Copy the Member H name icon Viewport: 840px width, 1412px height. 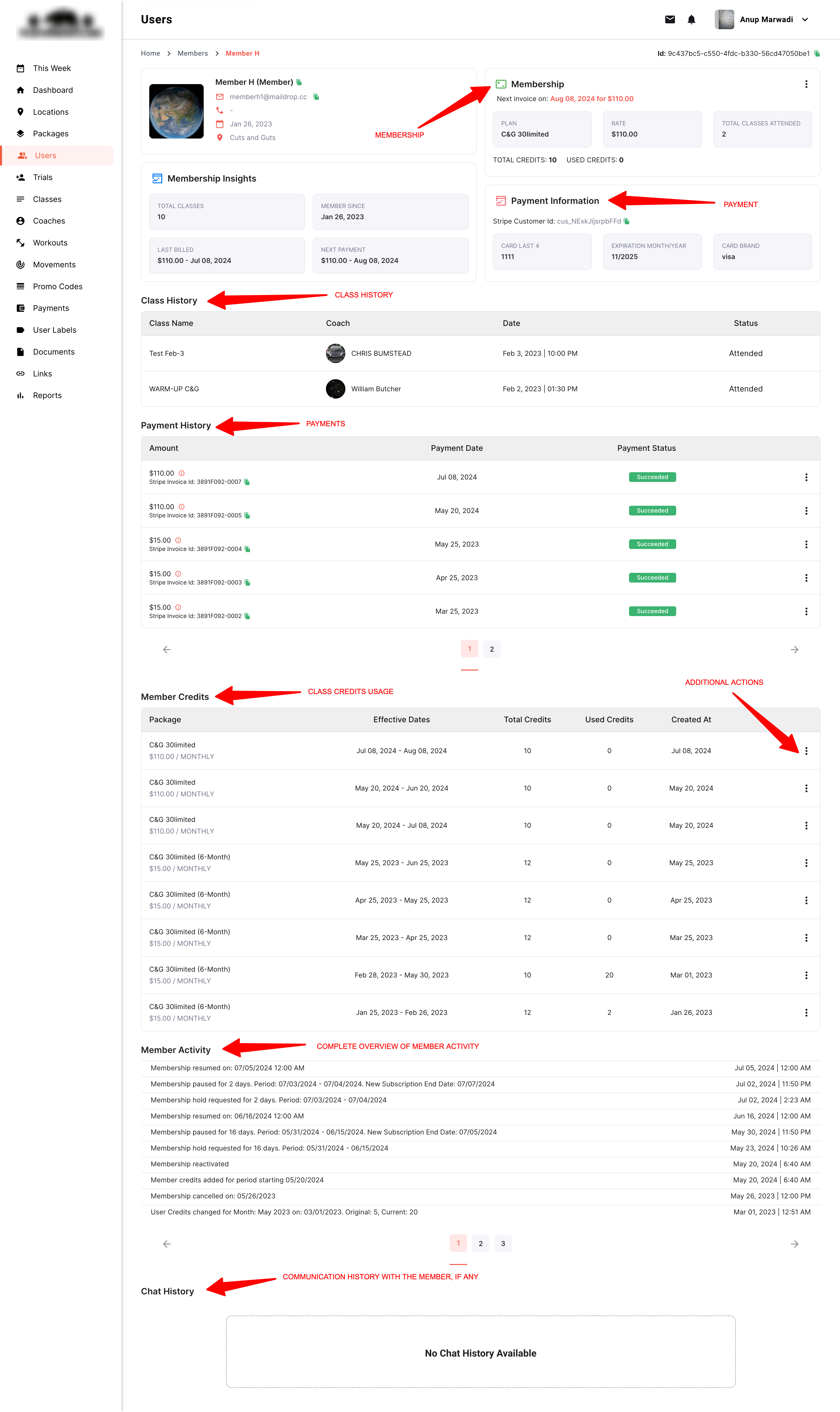tap(299, 82)
